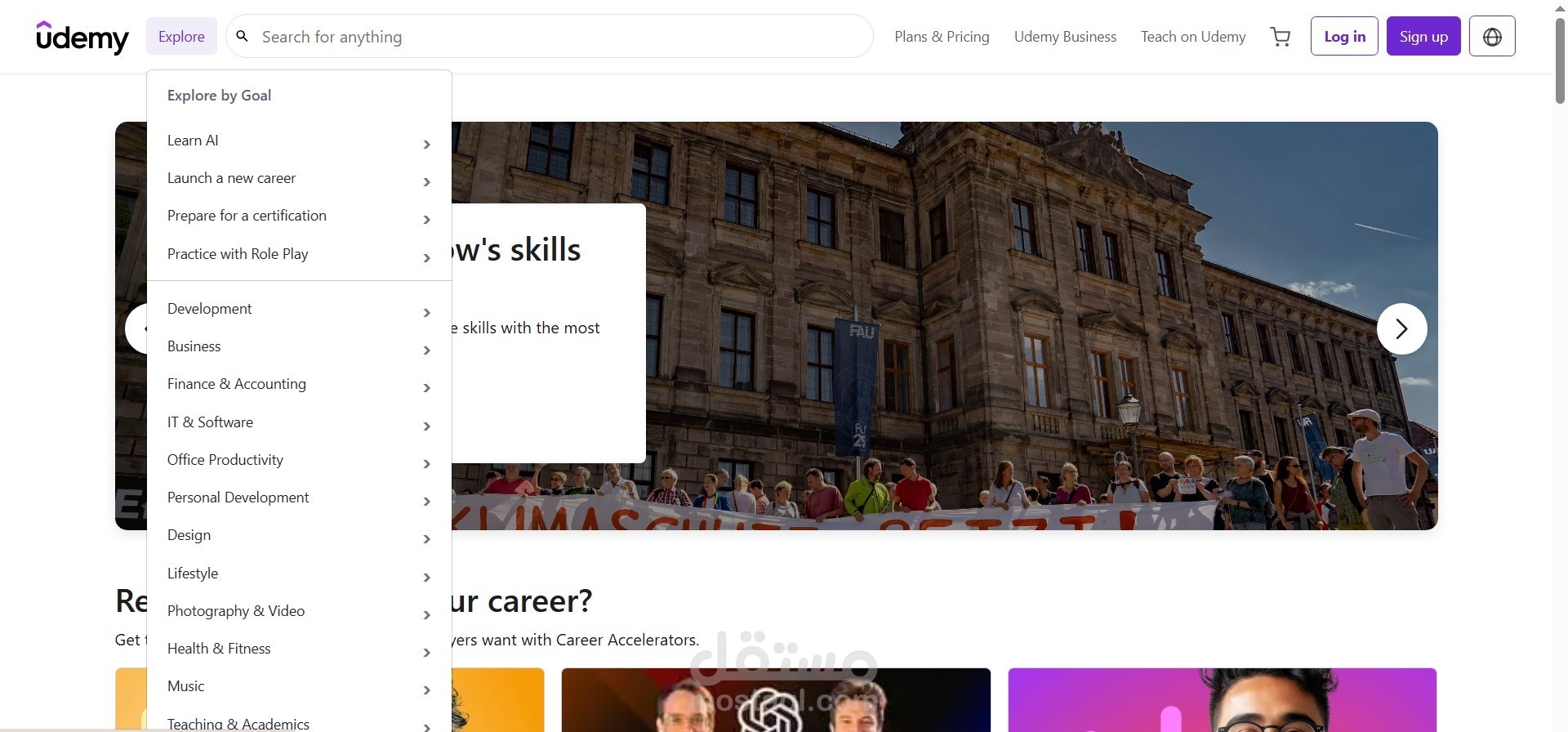
Task: Open Photography & Video category
Action: [299, 611]
